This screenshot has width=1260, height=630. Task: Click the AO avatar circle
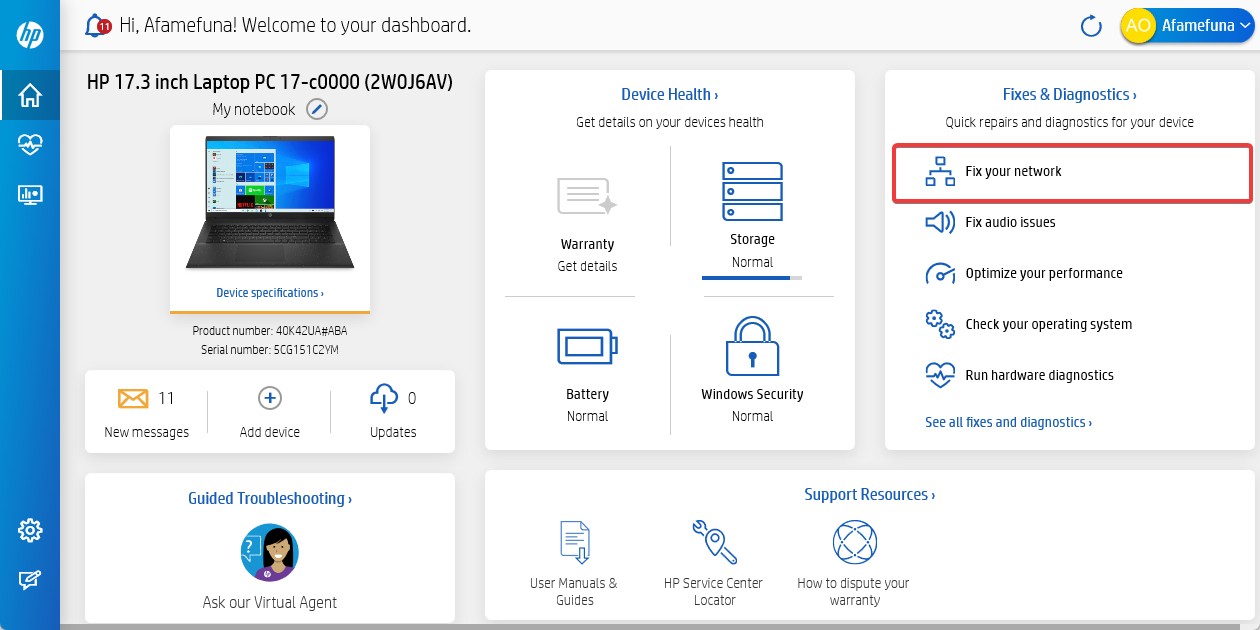1138,26
